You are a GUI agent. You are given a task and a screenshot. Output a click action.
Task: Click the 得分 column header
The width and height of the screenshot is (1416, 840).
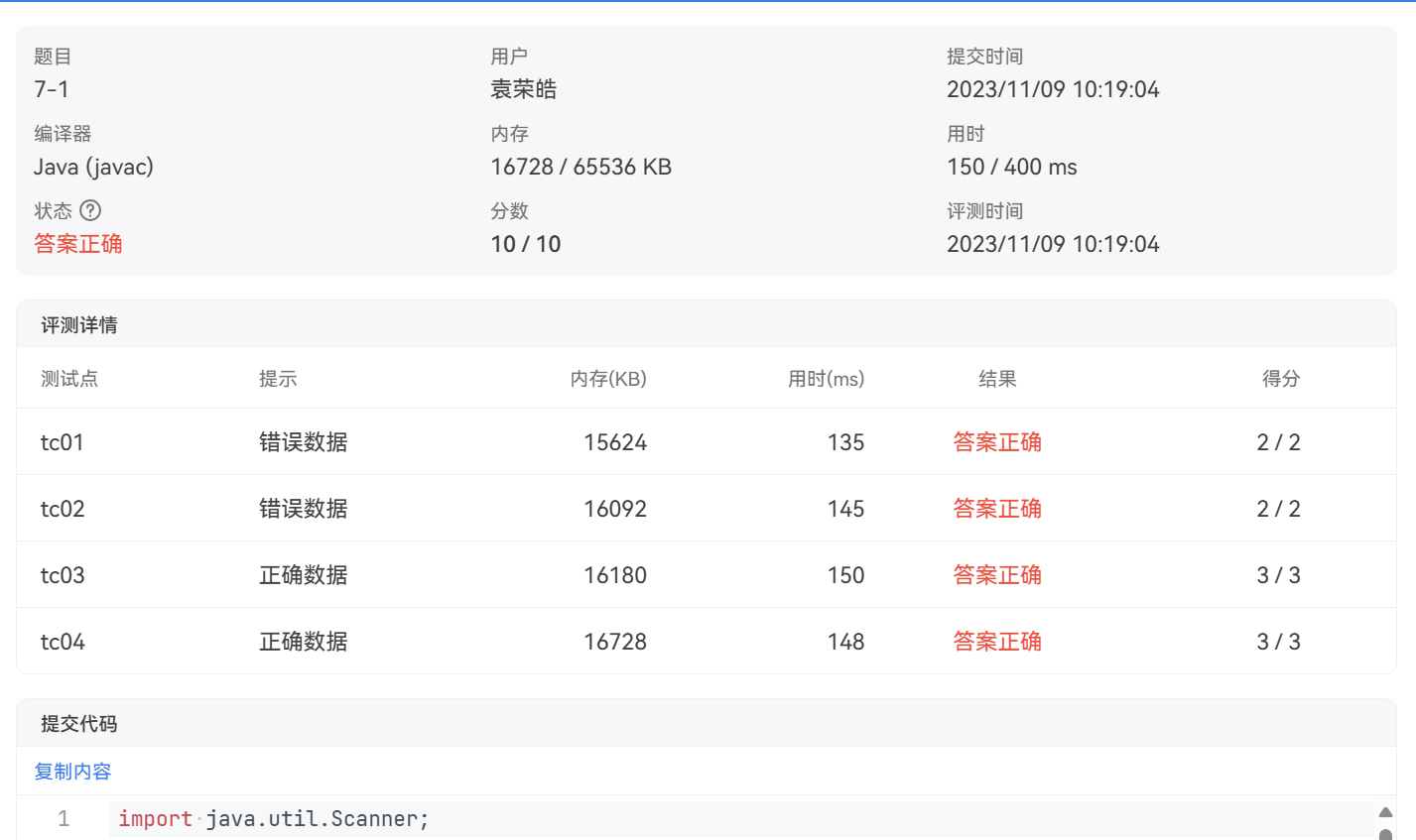pyautogui.click(x=1280, y=379)
